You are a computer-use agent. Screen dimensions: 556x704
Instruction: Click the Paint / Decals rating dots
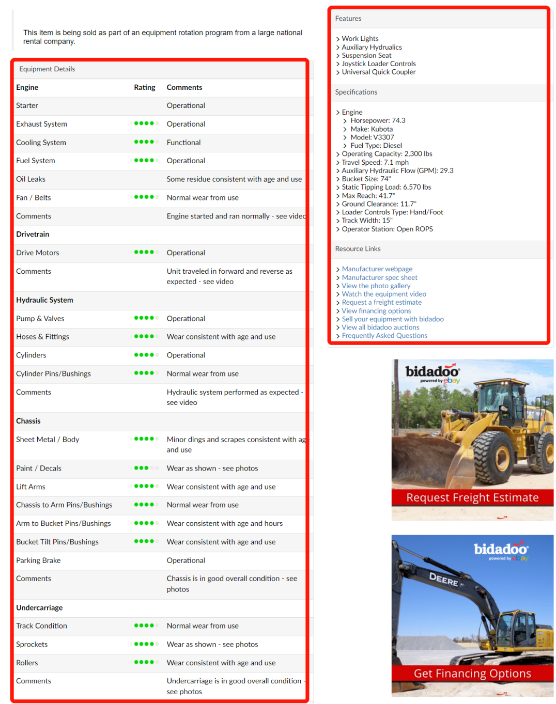[146, 468]
